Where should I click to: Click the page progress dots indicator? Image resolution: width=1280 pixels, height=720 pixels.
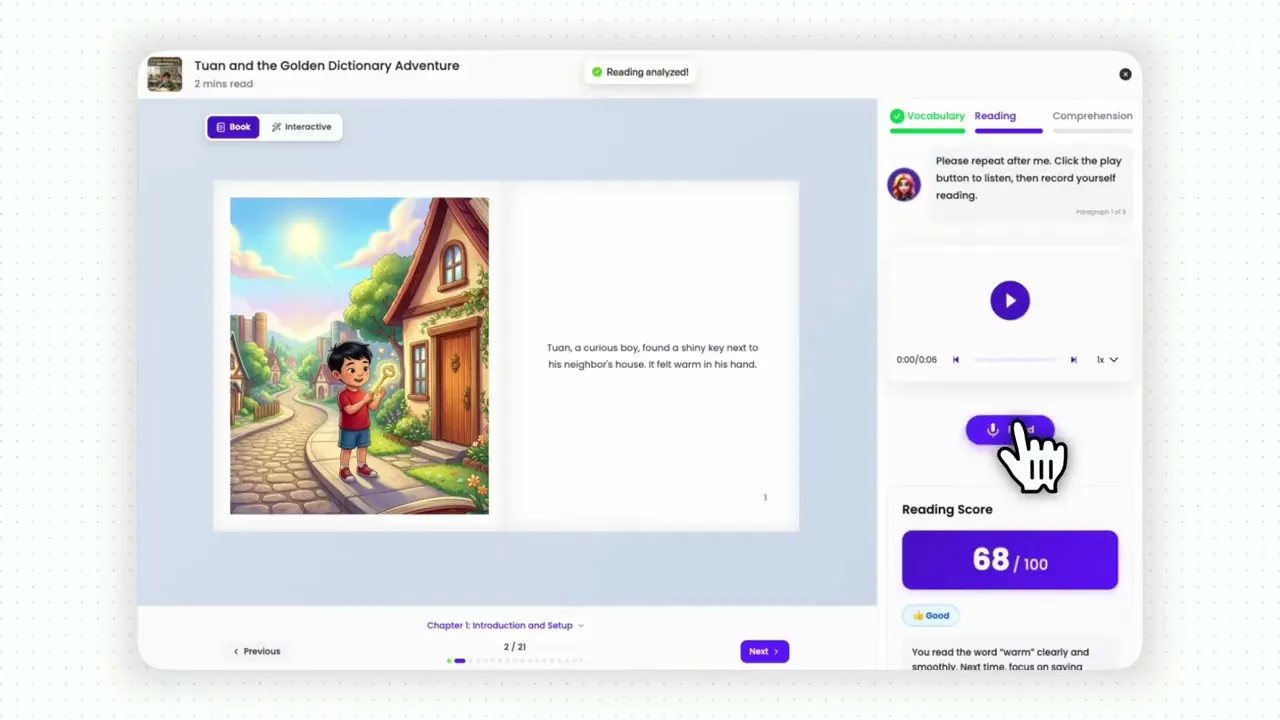[514, 661]
